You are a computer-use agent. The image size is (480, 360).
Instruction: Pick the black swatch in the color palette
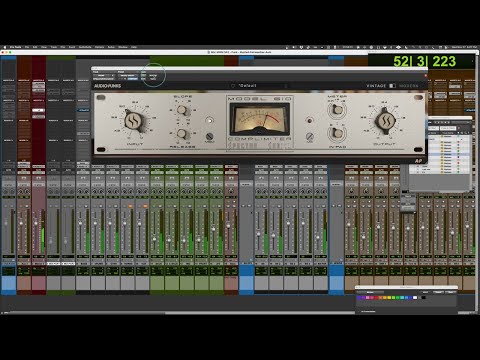(x=424, y=297)
